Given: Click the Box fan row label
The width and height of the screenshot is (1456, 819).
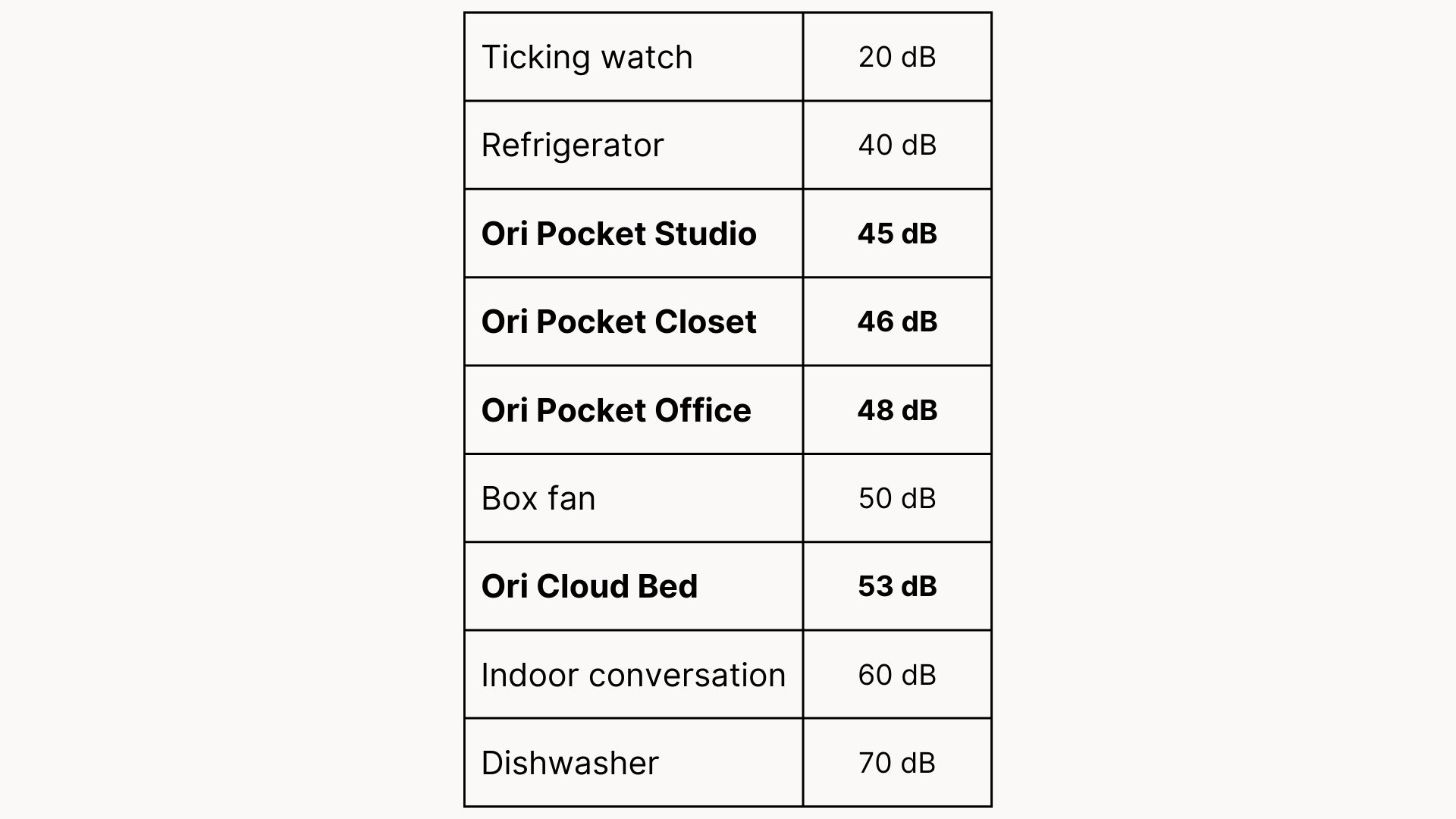Looking at the screenshot, I should (x=538, y=499).
